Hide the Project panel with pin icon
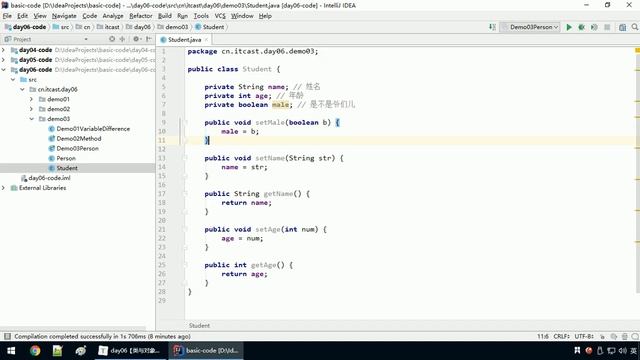The width and height of the screenshot is (640, 360). [x=149, y=39]
